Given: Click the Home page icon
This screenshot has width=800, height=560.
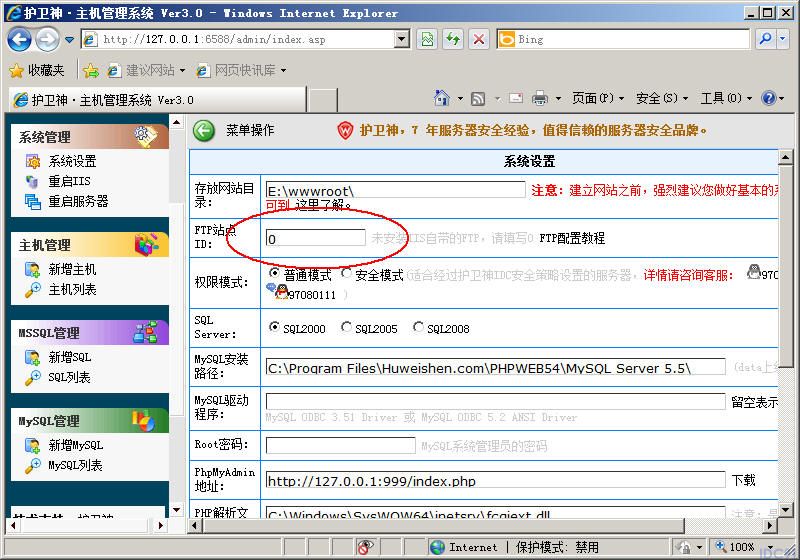Looking at the screenshot, I should coord(442,97).
